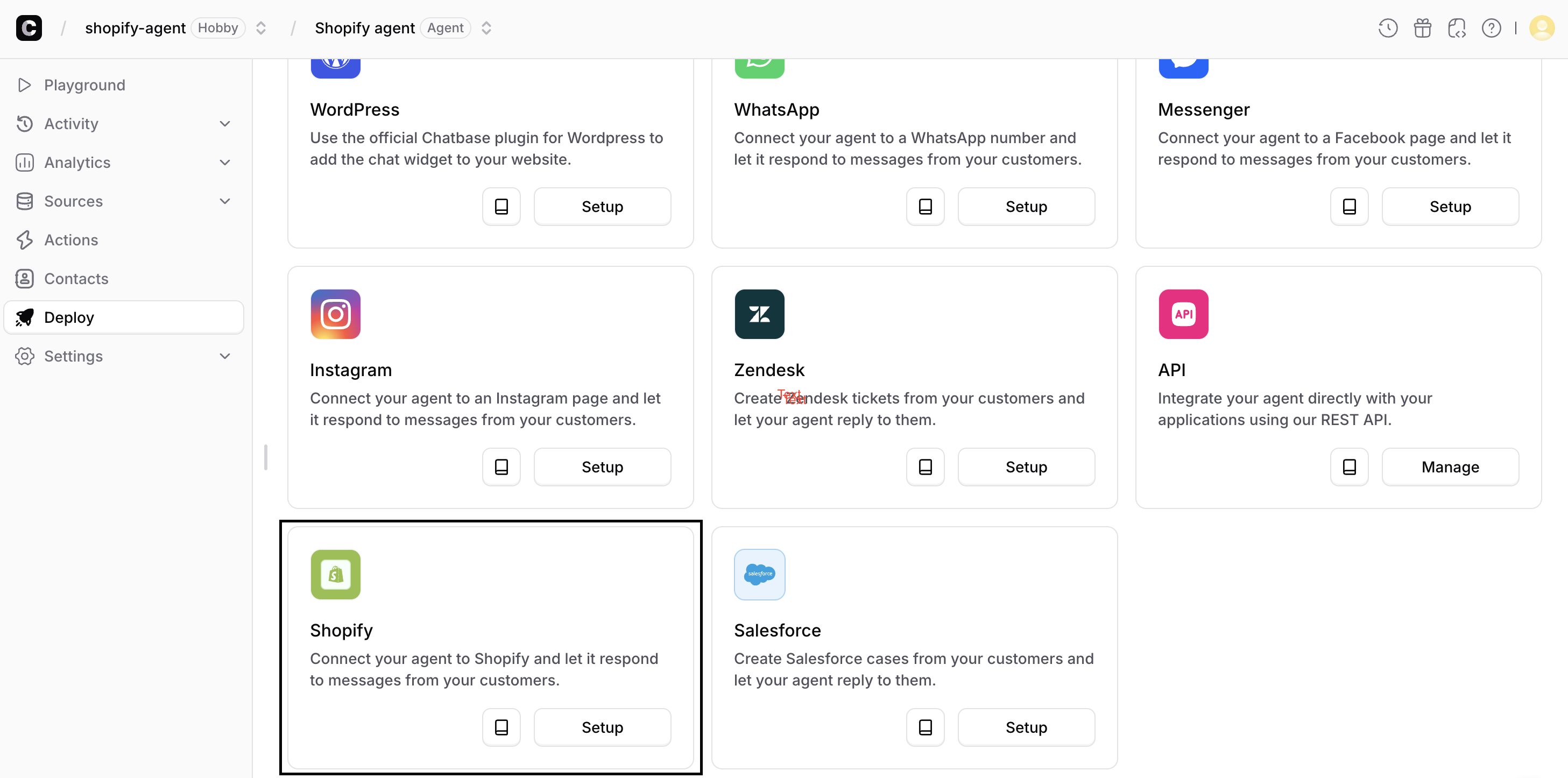Click the Salesforce cloud logo
The width and height of the screenshot is (1568, 778).
[759, 574]
